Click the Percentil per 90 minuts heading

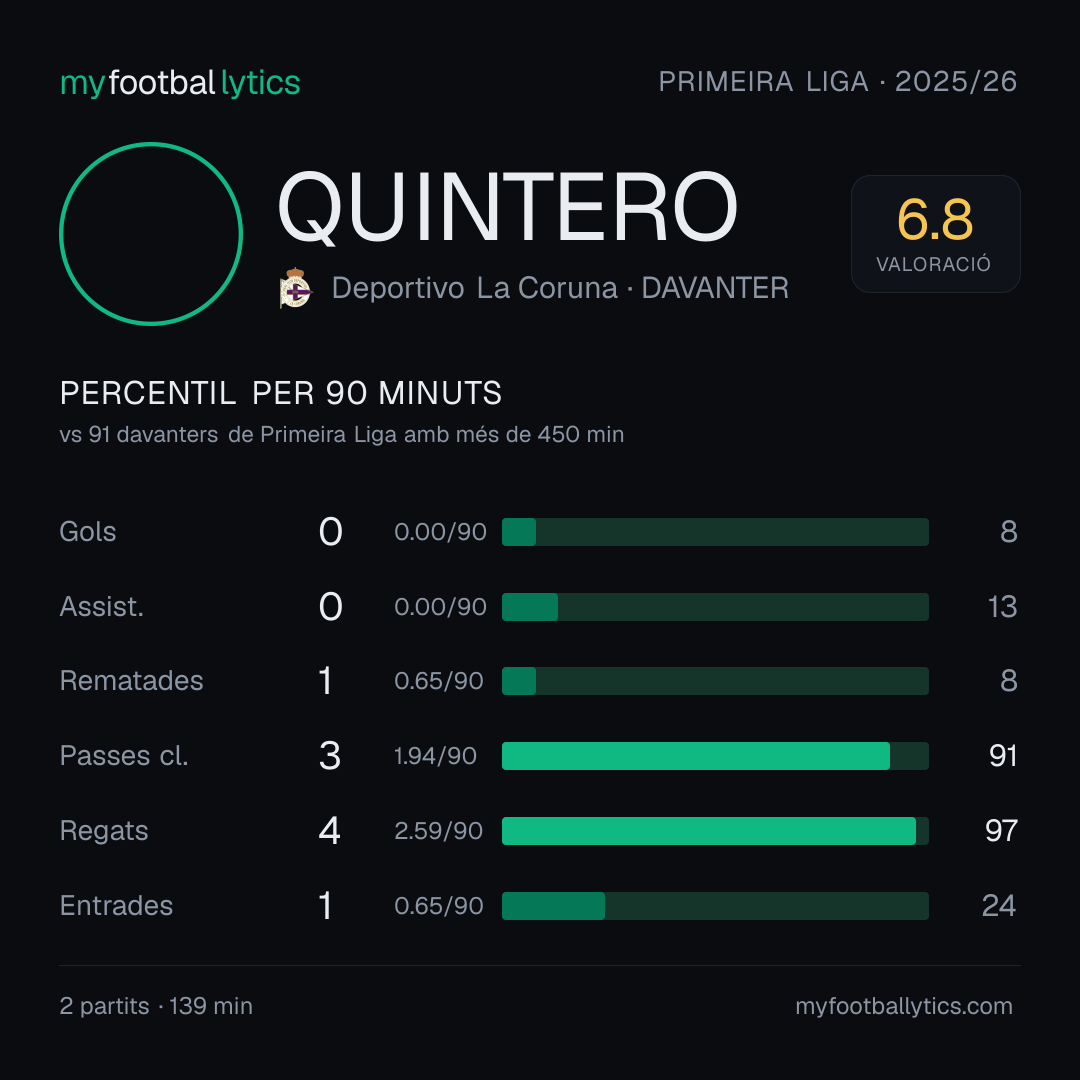click(x=281, y=393)
